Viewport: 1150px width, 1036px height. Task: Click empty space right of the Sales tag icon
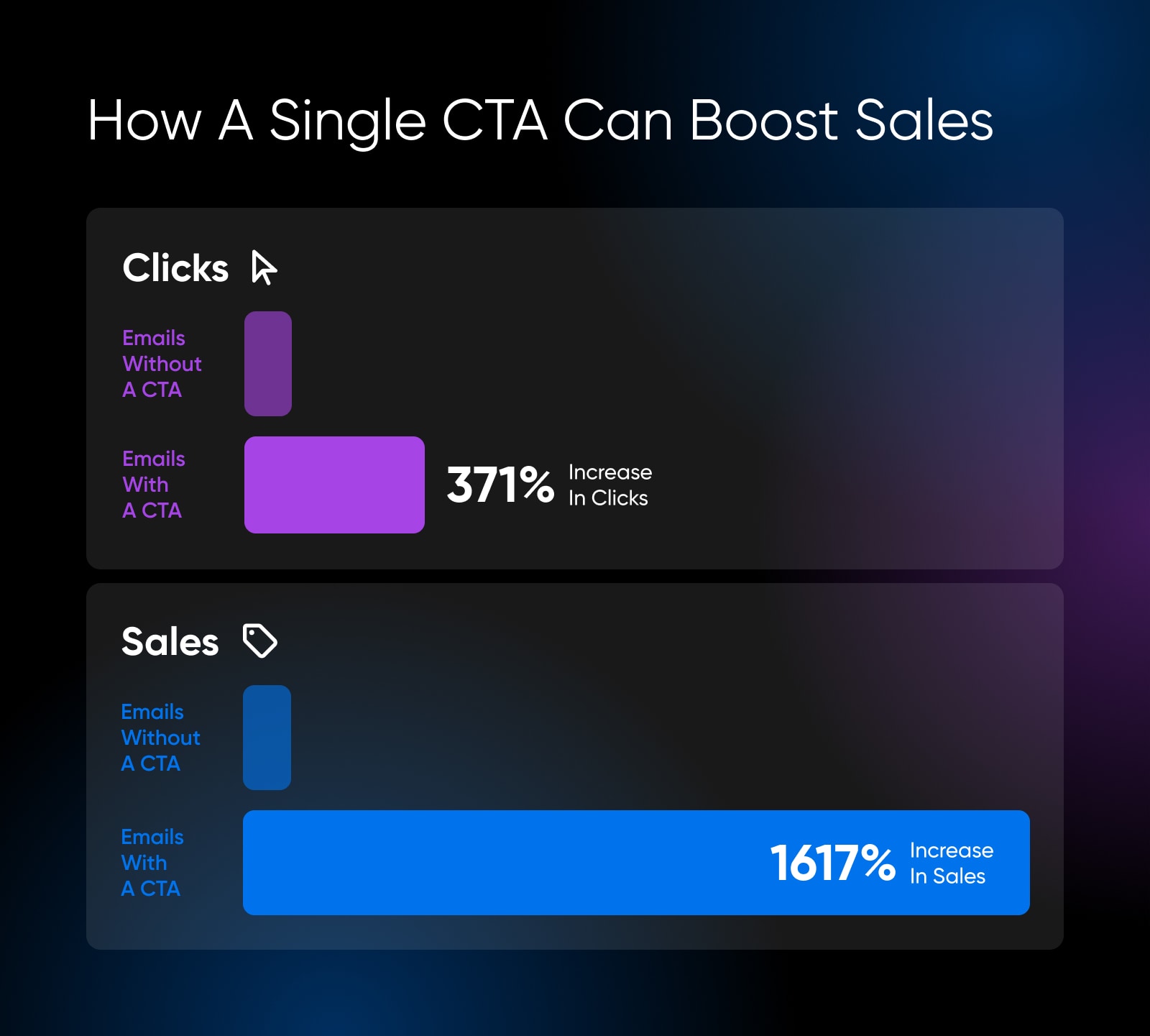[x=575, y=641]
